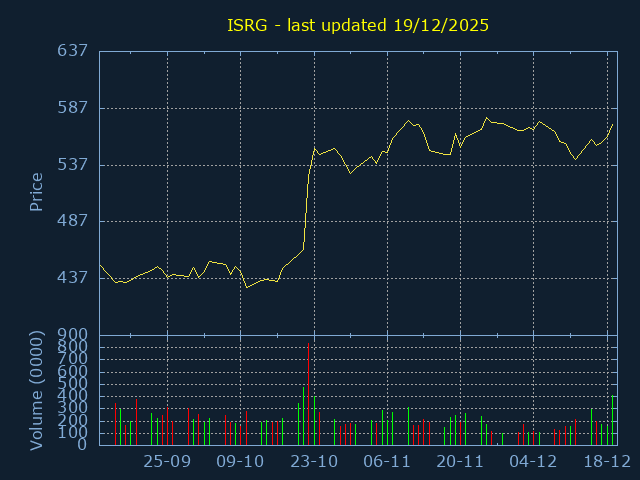Select the 18-12 date tick label
Viewport: 640px width, 480px height.
(x=606, y=462)
